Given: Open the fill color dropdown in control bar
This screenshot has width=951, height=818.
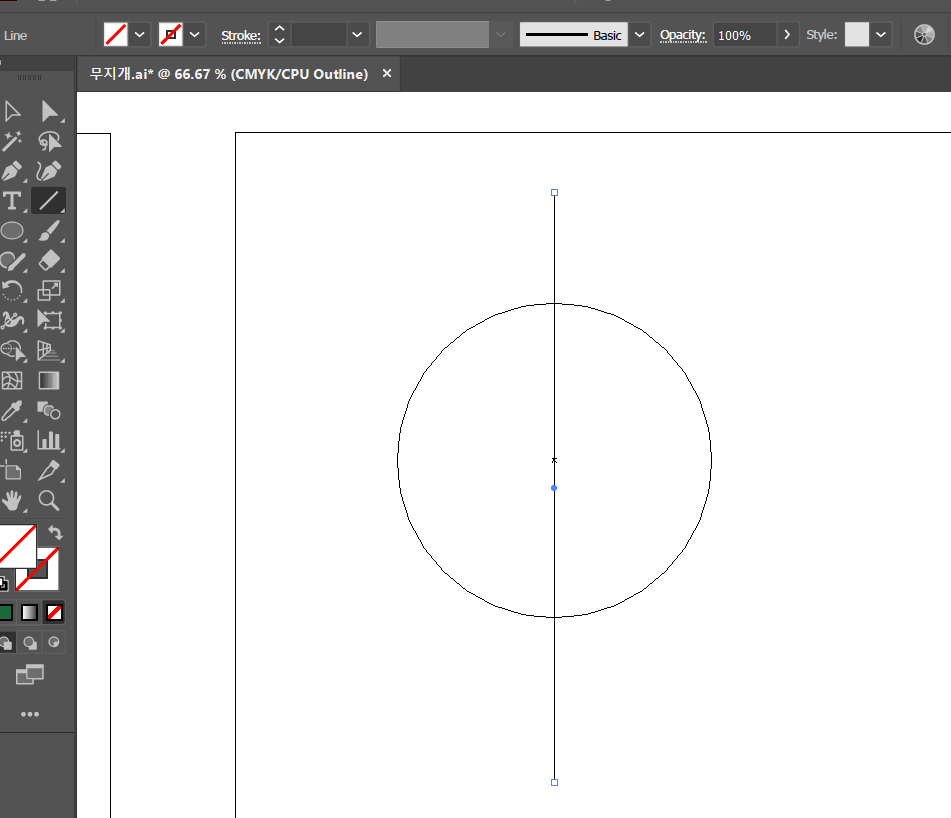Looking at the screenshot, I should [139, 35].
